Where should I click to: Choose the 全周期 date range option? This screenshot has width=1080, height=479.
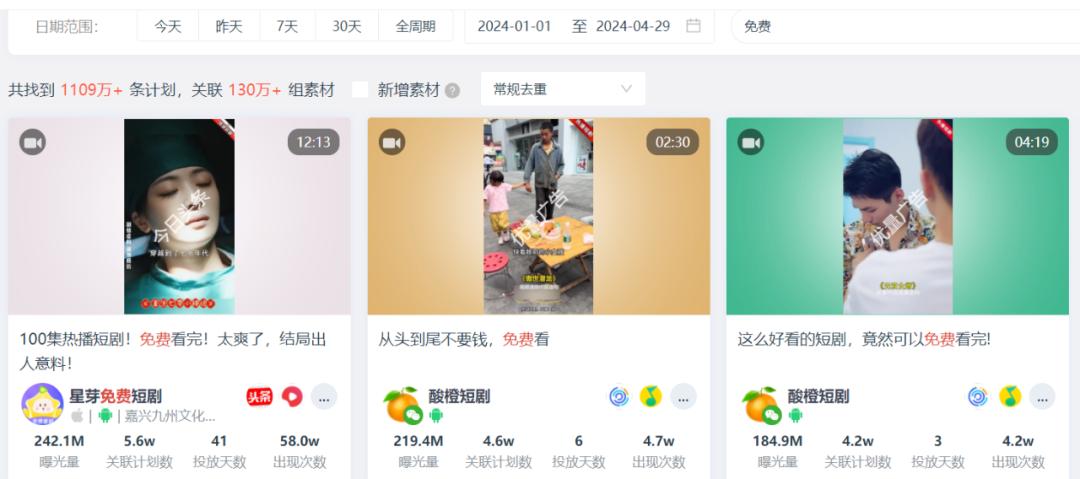(415, 26)
